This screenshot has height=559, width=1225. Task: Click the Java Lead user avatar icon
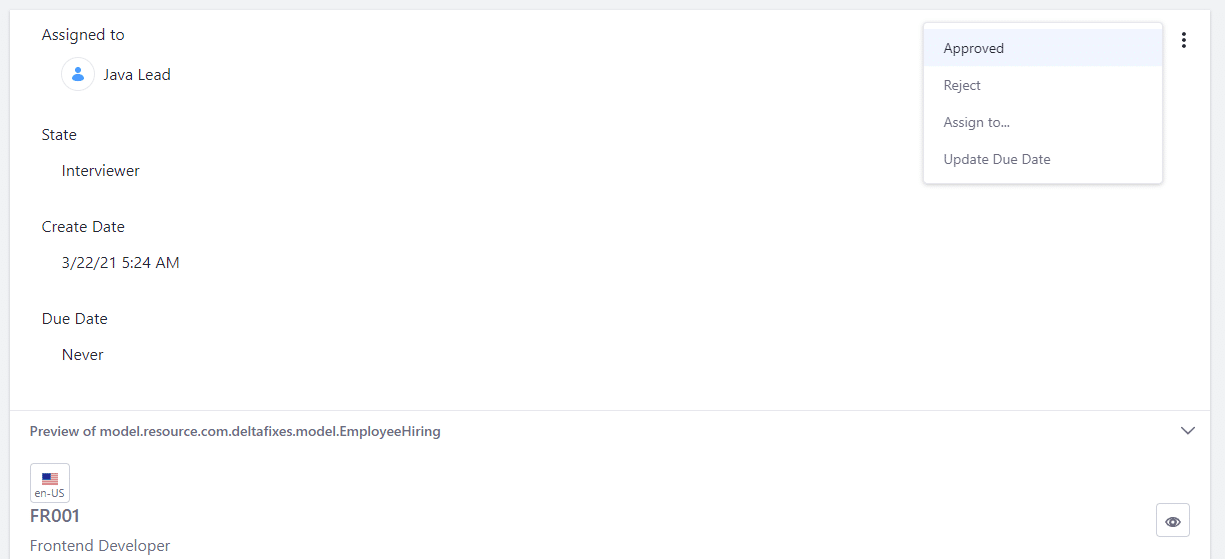[78, 74]
